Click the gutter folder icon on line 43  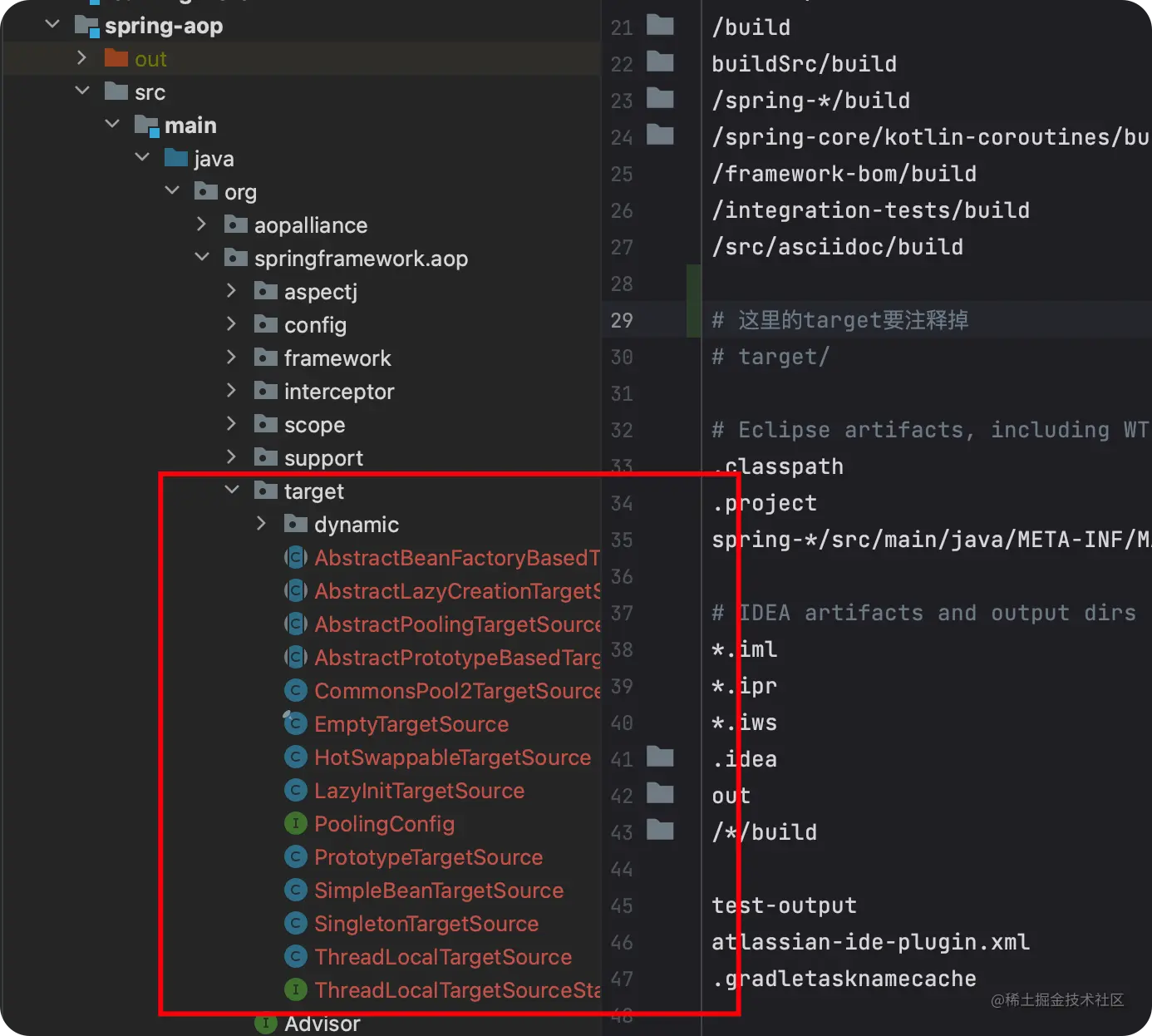click(x=660, y=830)
